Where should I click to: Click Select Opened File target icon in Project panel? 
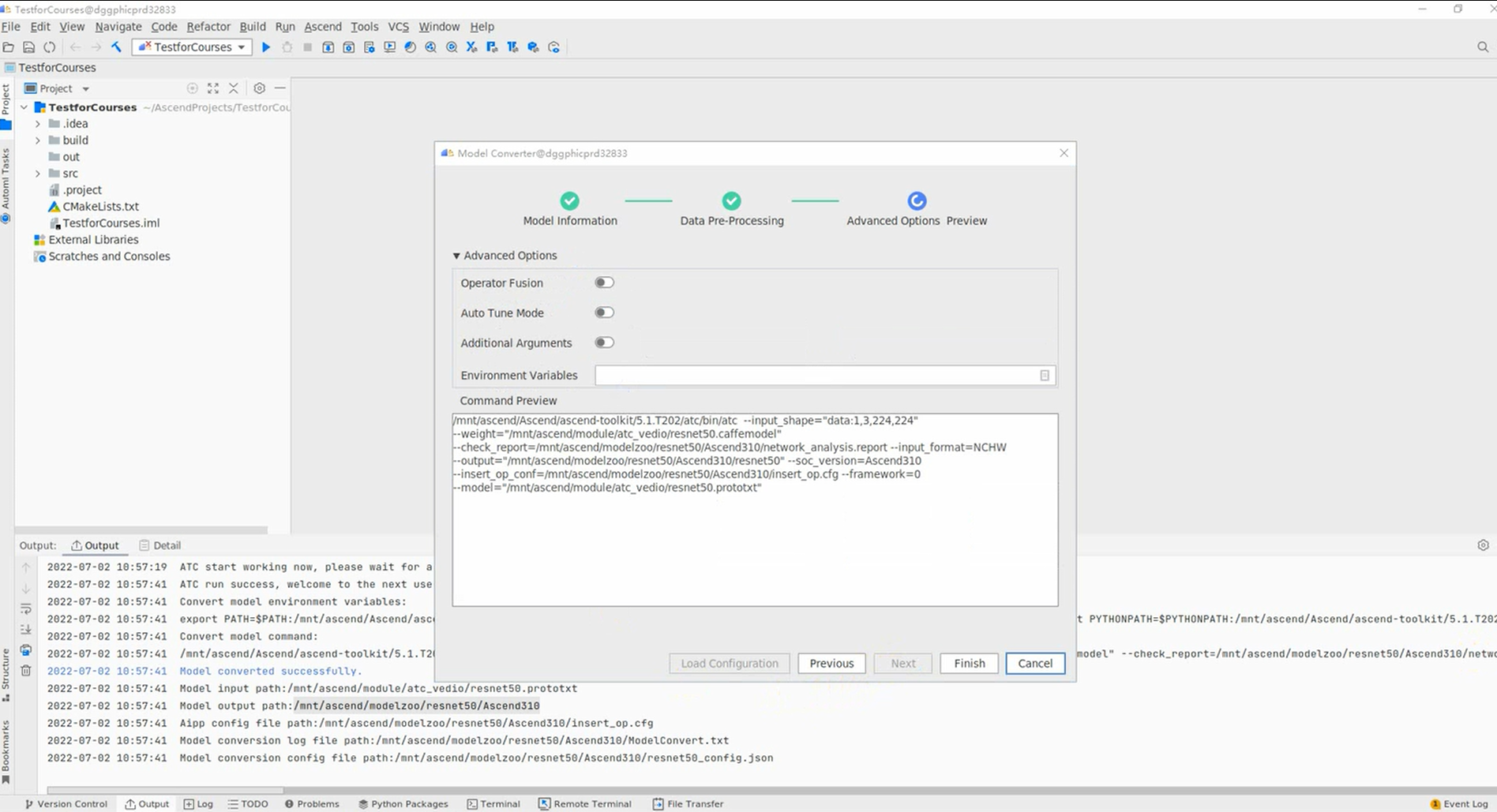point(192,88)
